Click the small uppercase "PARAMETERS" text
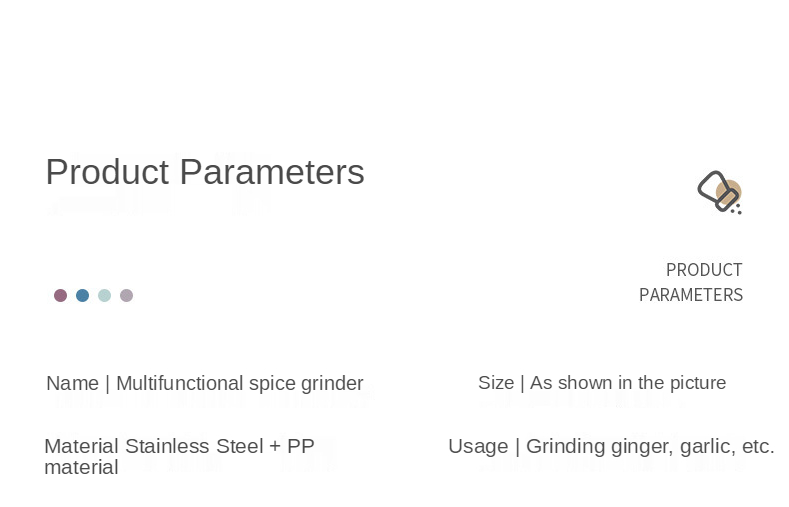This screenshot has height=507, width=789. point(690,295)
